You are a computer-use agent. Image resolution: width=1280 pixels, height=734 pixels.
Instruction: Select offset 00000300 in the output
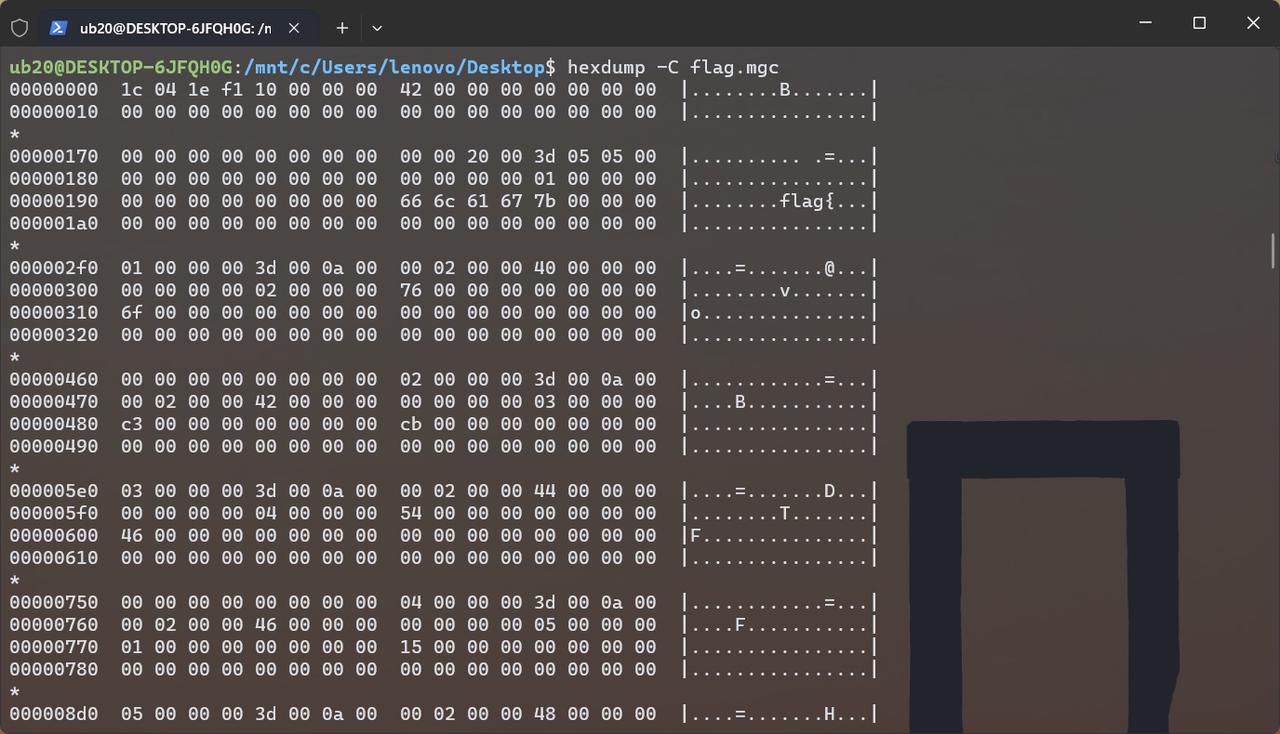click(x=54, y=290)
